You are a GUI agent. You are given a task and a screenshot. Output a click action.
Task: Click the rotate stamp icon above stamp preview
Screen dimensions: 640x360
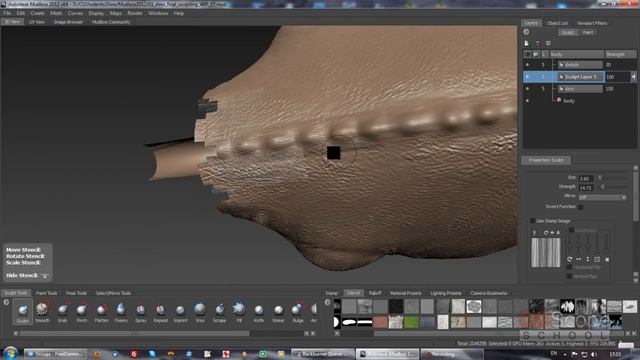pyautogui.click(x=546, y=233)
